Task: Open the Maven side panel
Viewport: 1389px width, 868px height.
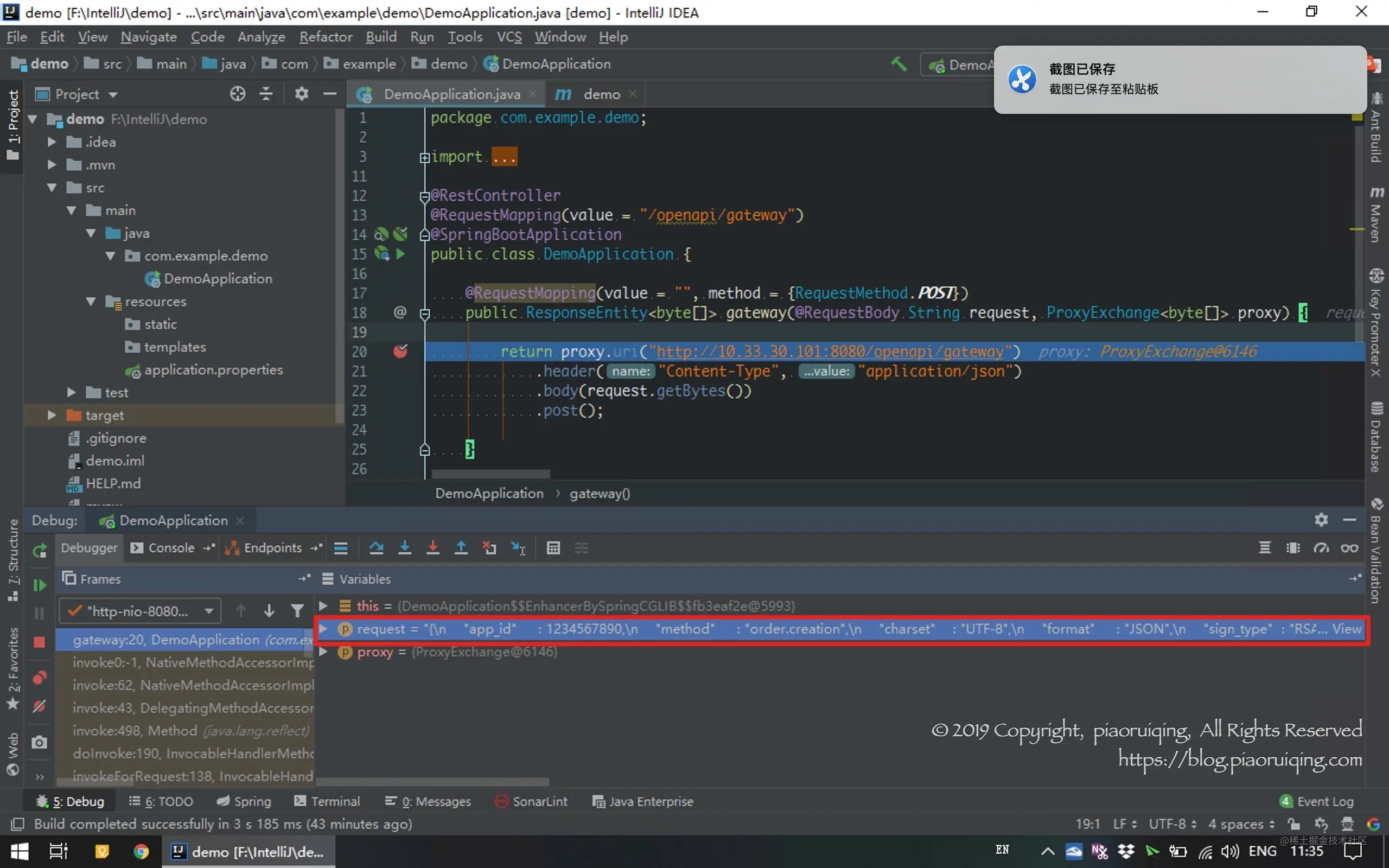Action: (1377, 214)
